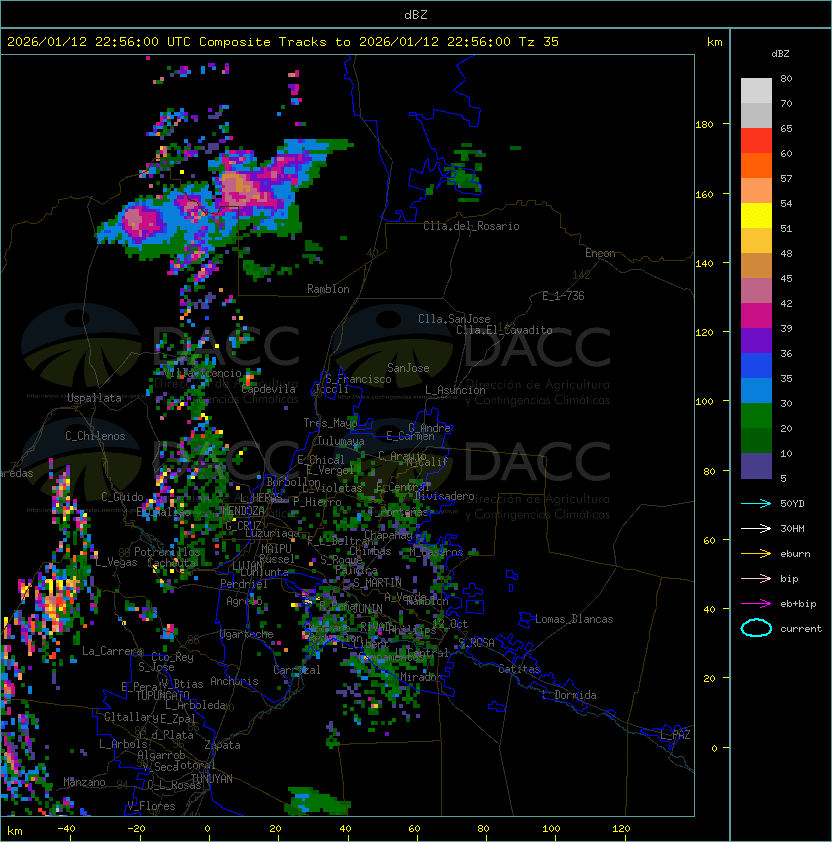Select the royal blue 35-36 dBZ swatch

point(756,366)
